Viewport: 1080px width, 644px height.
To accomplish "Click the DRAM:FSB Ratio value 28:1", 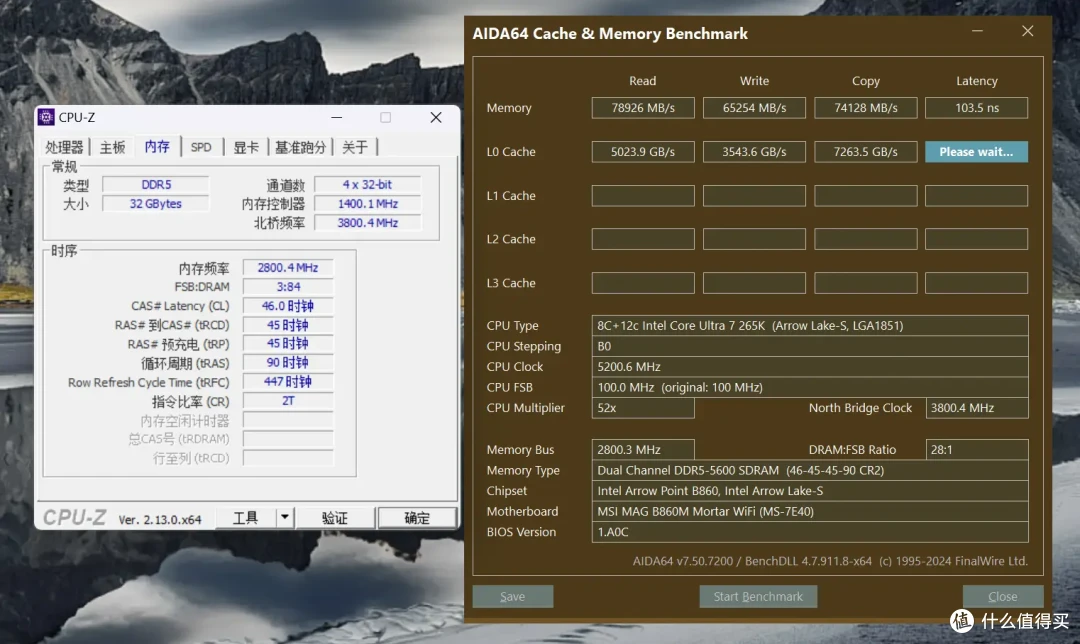I will 977,450.
